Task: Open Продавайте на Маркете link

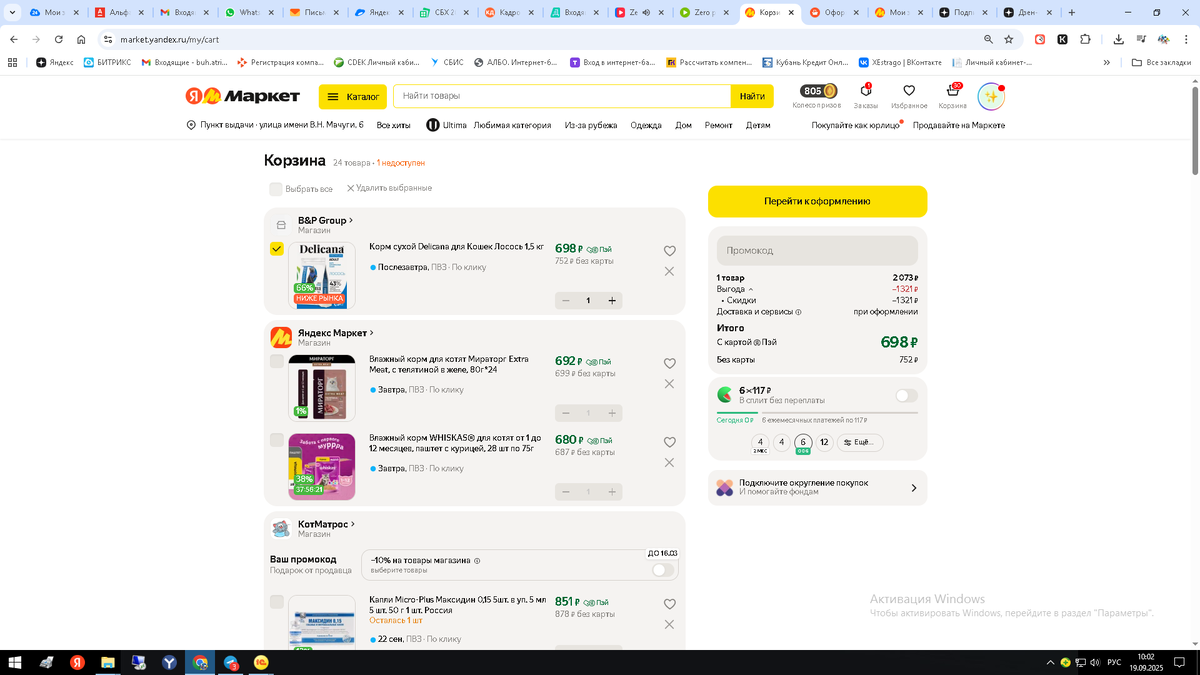Action: click(x=959, y=125)
